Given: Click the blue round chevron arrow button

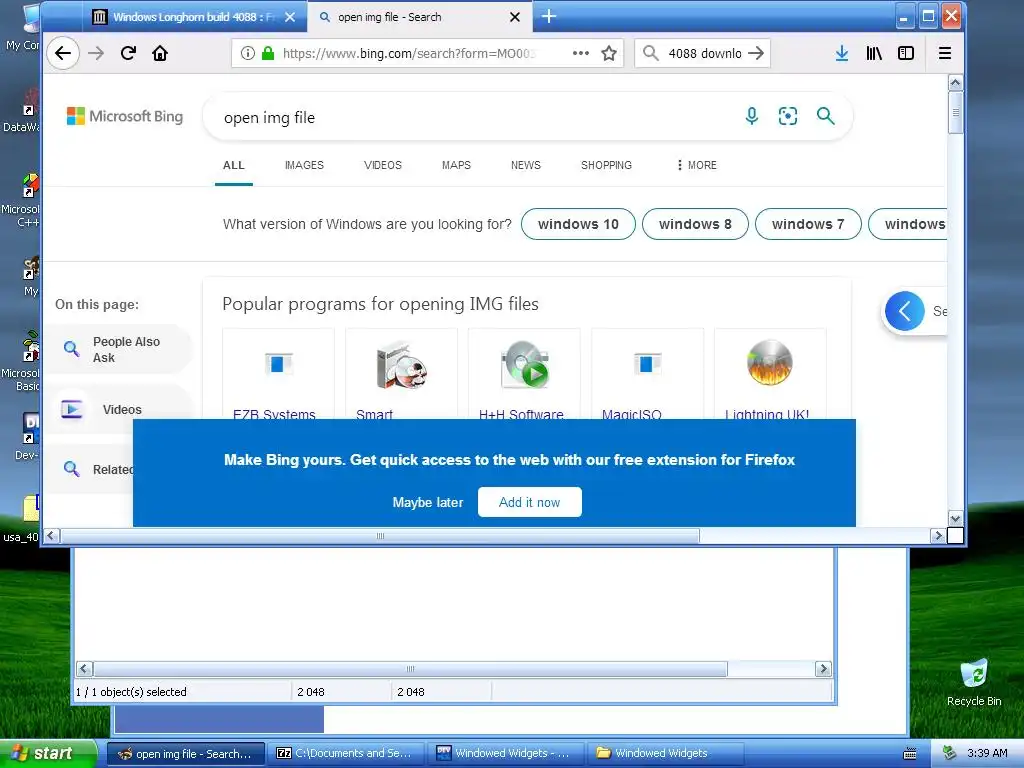Looking at the screenshot, I should [x=904, y=311].
